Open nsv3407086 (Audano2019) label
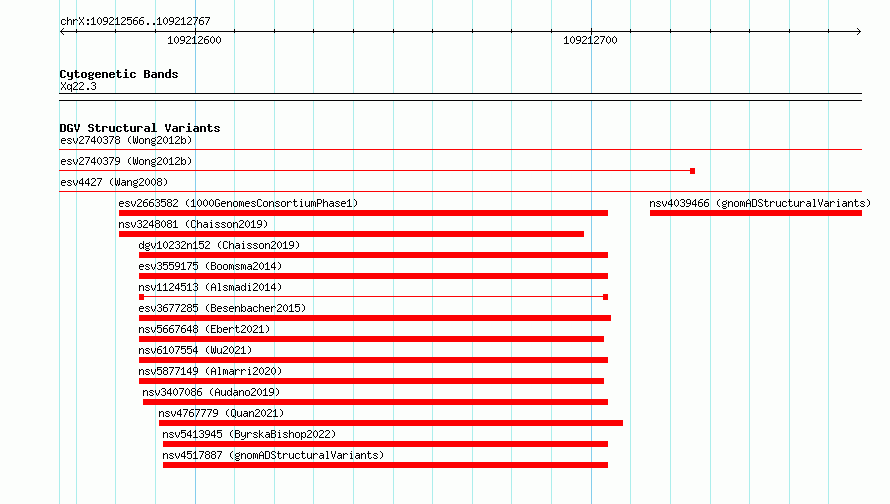 pyautogui.click(x=211, y=392)
